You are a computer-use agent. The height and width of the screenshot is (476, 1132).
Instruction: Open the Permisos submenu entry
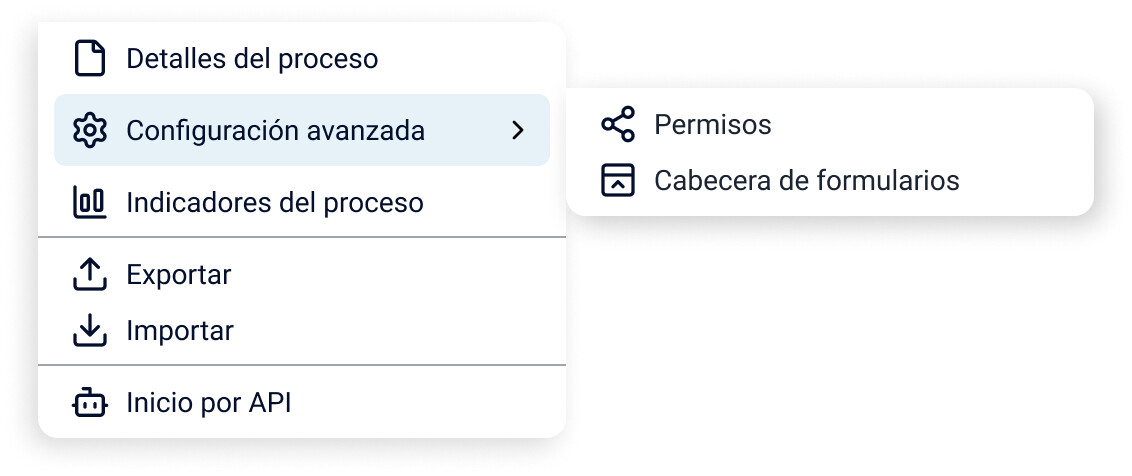pyautogui.click(x=712, y=124)
